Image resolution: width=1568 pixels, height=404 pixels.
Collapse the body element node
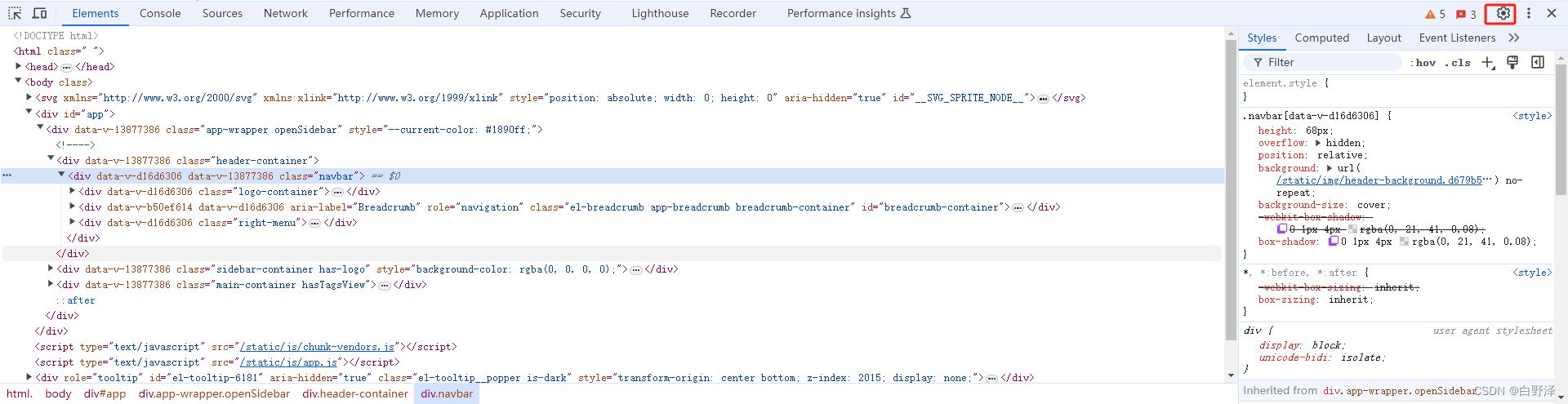point(19,81)
